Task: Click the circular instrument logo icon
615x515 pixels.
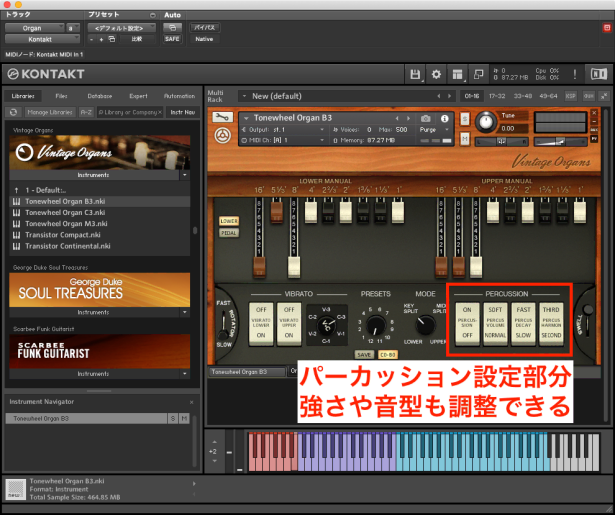Action: tap(222, 135)
